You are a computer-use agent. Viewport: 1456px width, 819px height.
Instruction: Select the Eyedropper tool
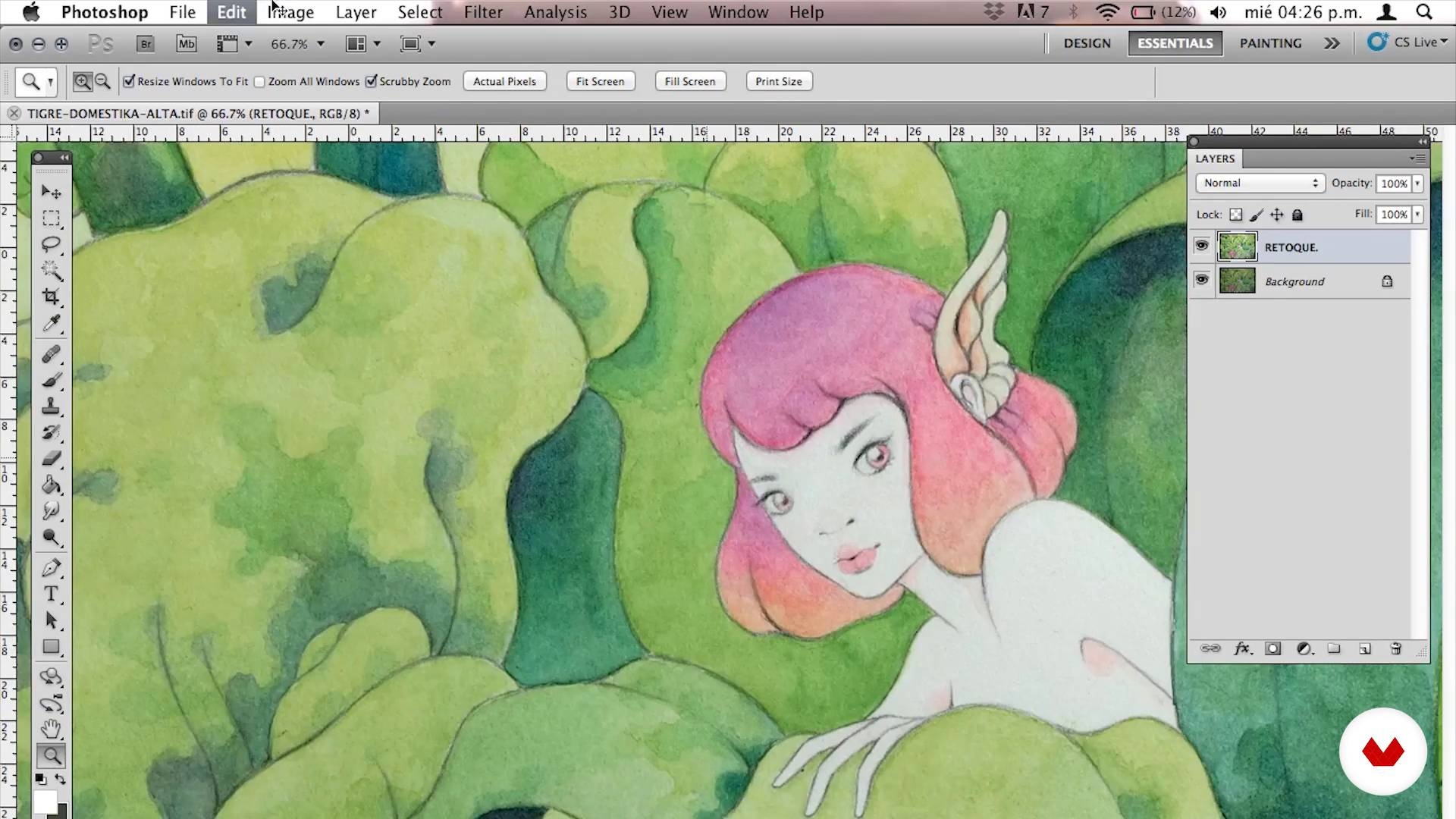[51, 323]
